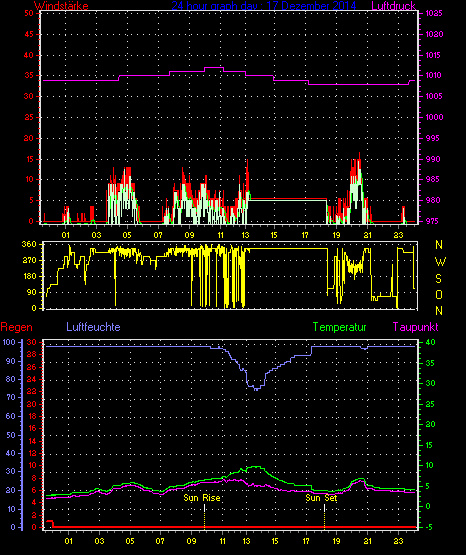Click "1000" on the pressure axis
The image size is (466, 555).
pos(434,117)
